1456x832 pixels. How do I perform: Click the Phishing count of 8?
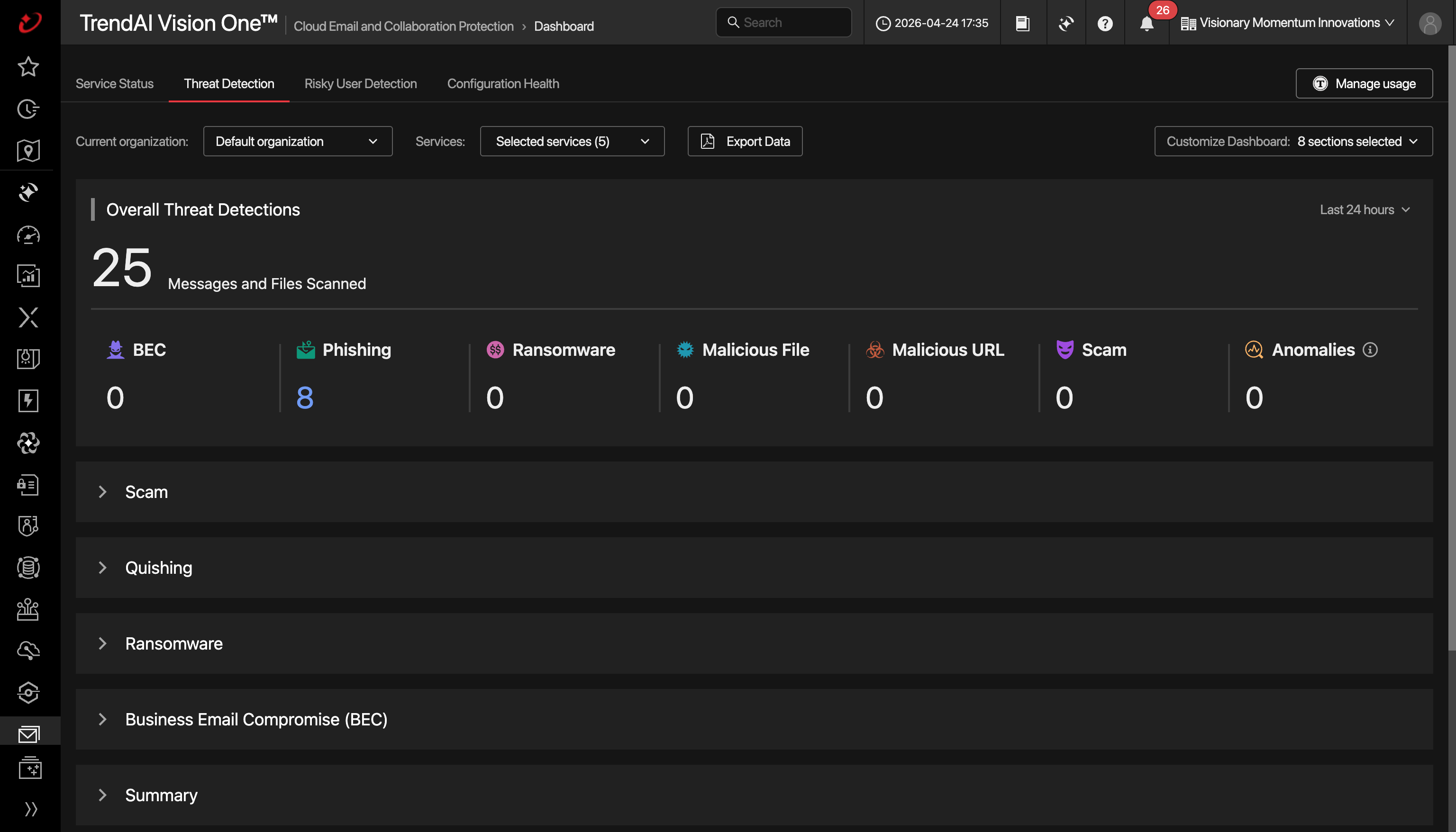[x=305, y=398]
